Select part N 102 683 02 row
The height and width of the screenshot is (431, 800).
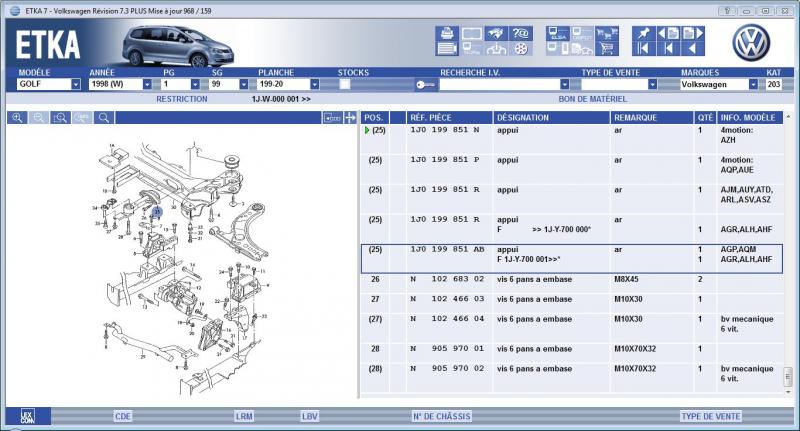[571, 284]
